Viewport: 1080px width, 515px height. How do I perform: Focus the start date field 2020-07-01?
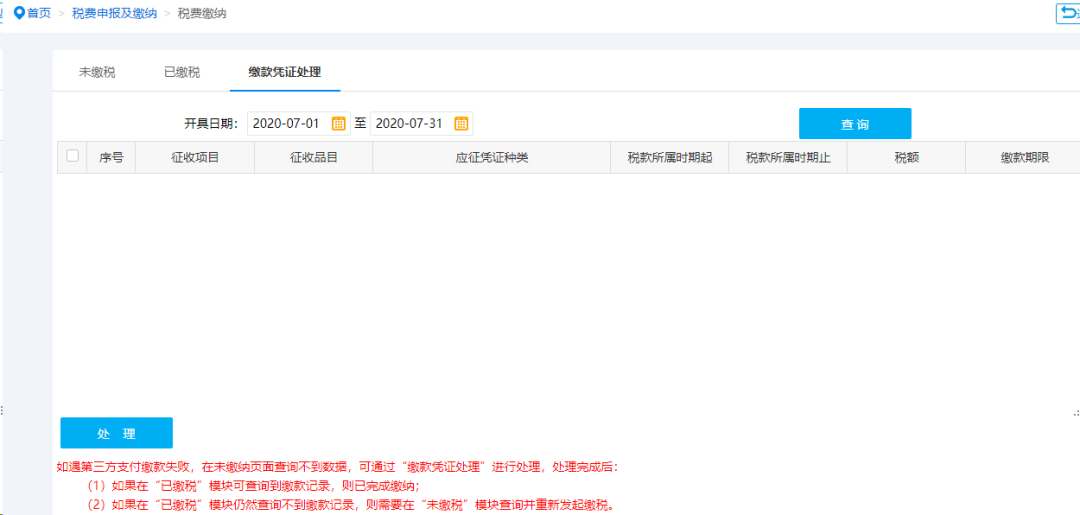click(287, 124)
